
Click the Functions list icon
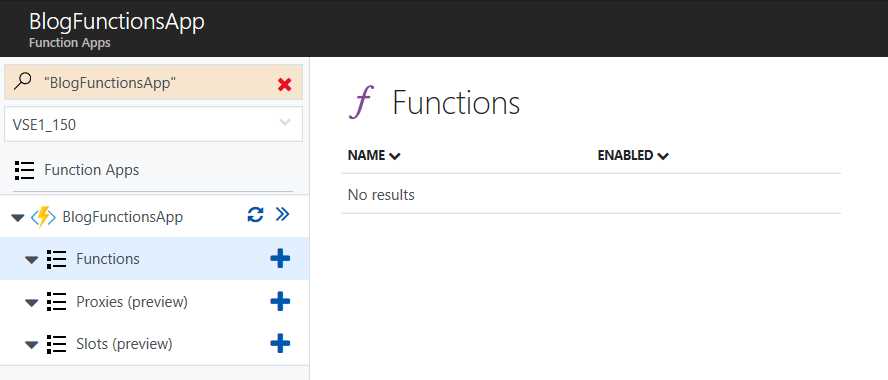pyautogui.click(x=56, y=259)
